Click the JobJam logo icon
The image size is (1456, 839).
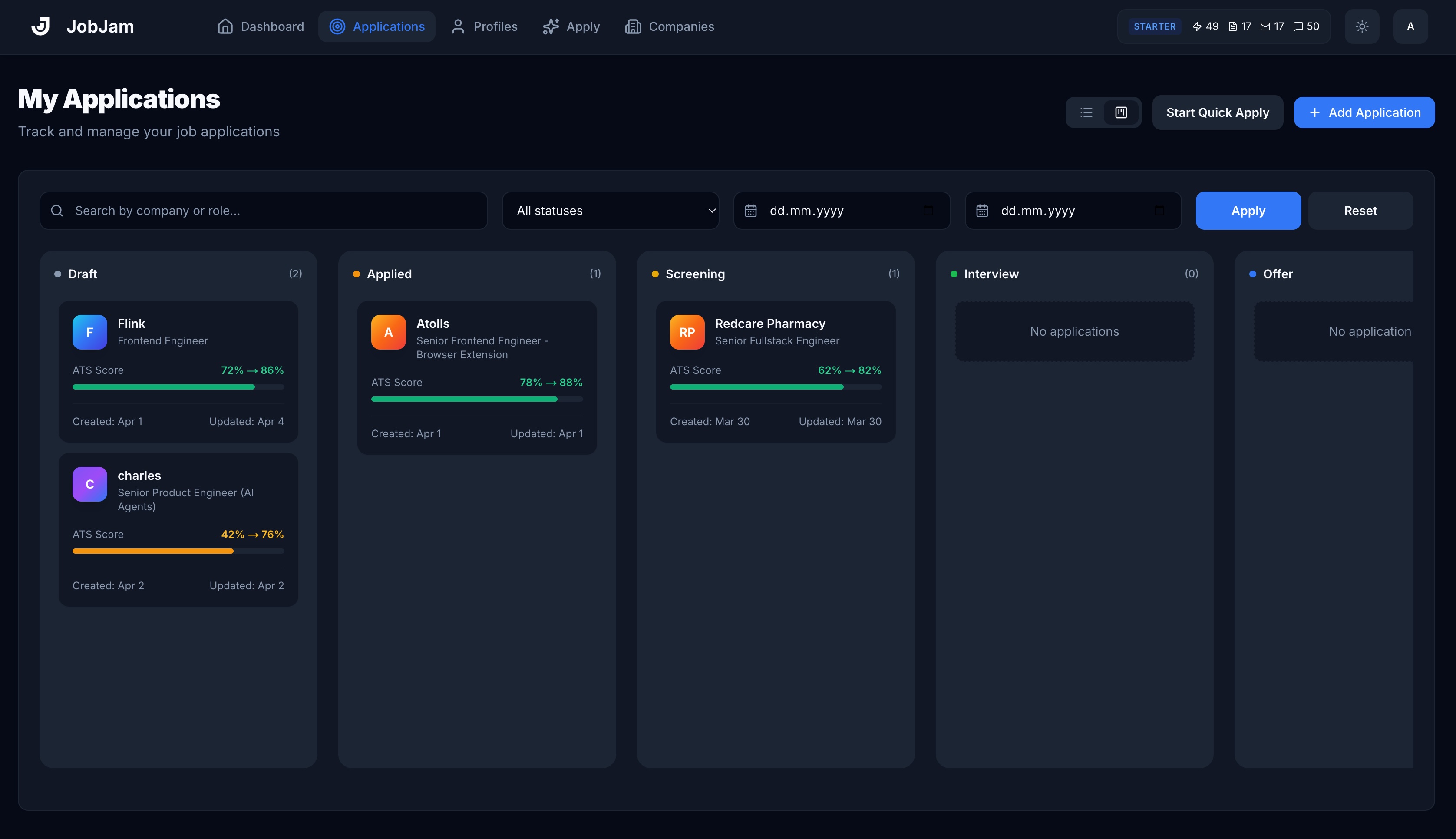click(x=41, y=25)
